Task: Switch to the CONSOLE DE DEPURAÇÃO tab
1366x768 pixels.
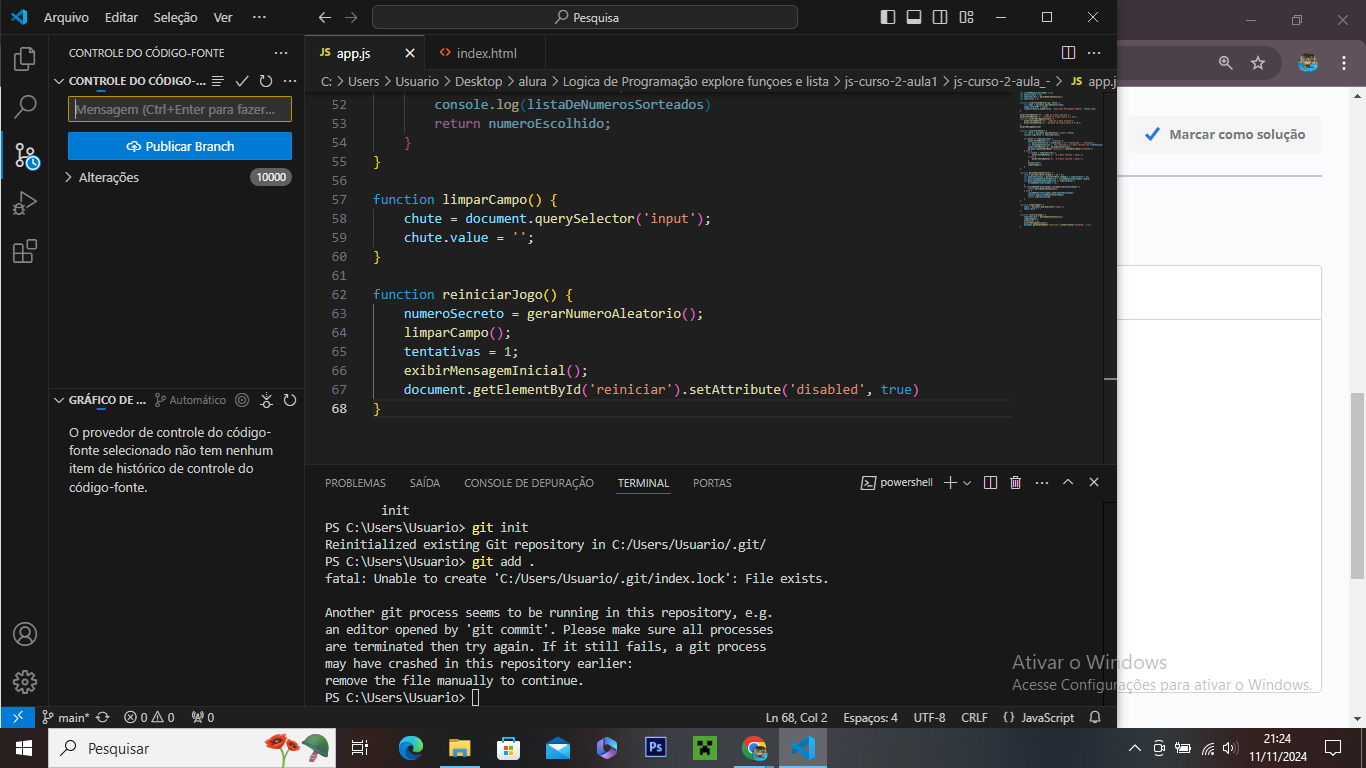Action: tap(529, 483)
